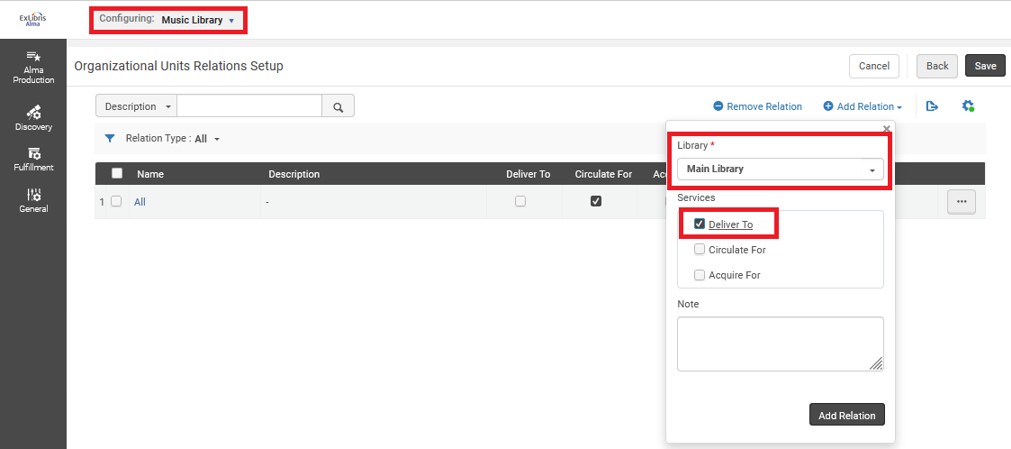Click the Relation Type filter funnel icon

tap(110, 138)
